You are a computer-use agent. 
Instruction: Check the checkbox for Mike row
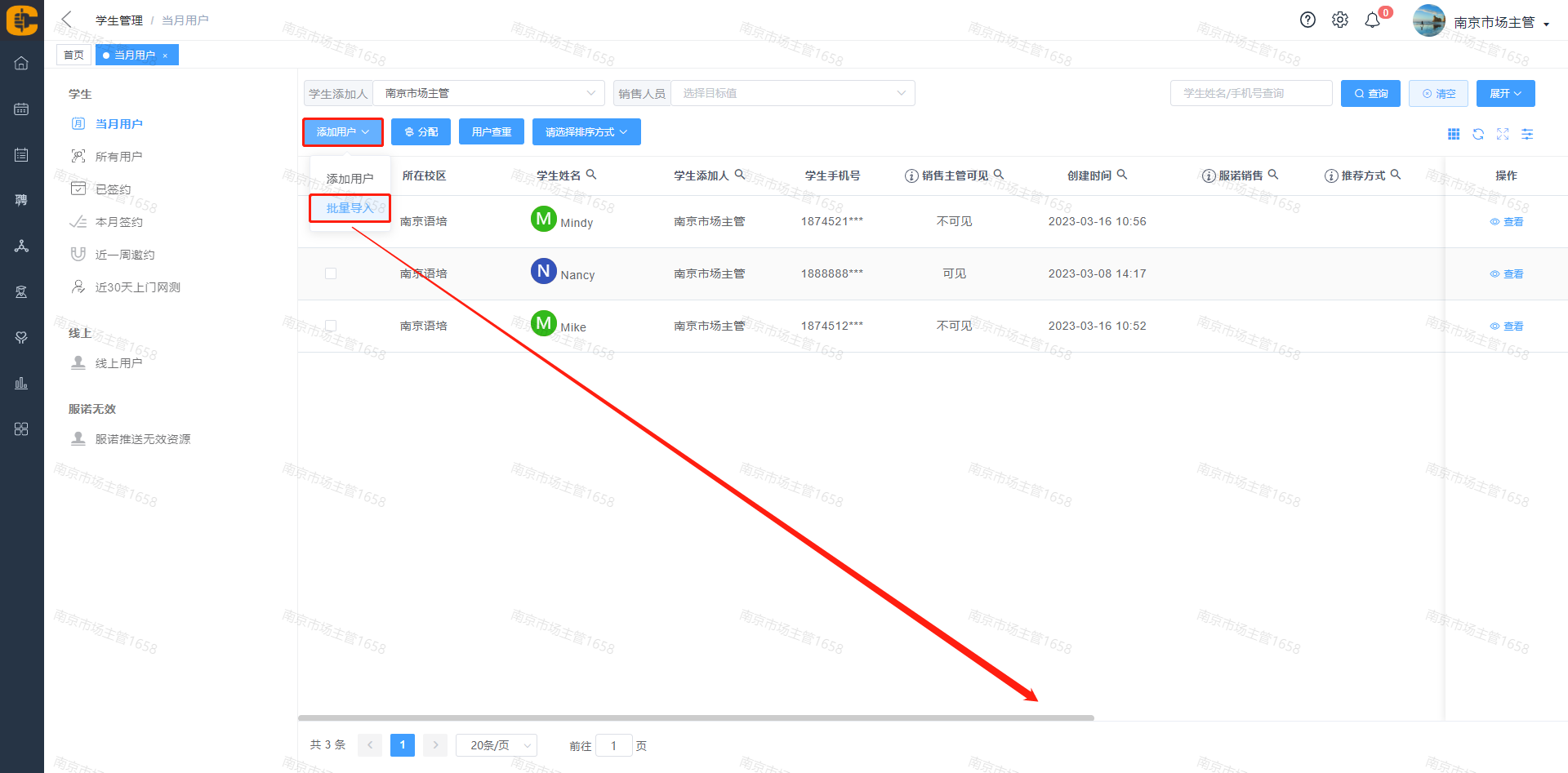(331, 326)
